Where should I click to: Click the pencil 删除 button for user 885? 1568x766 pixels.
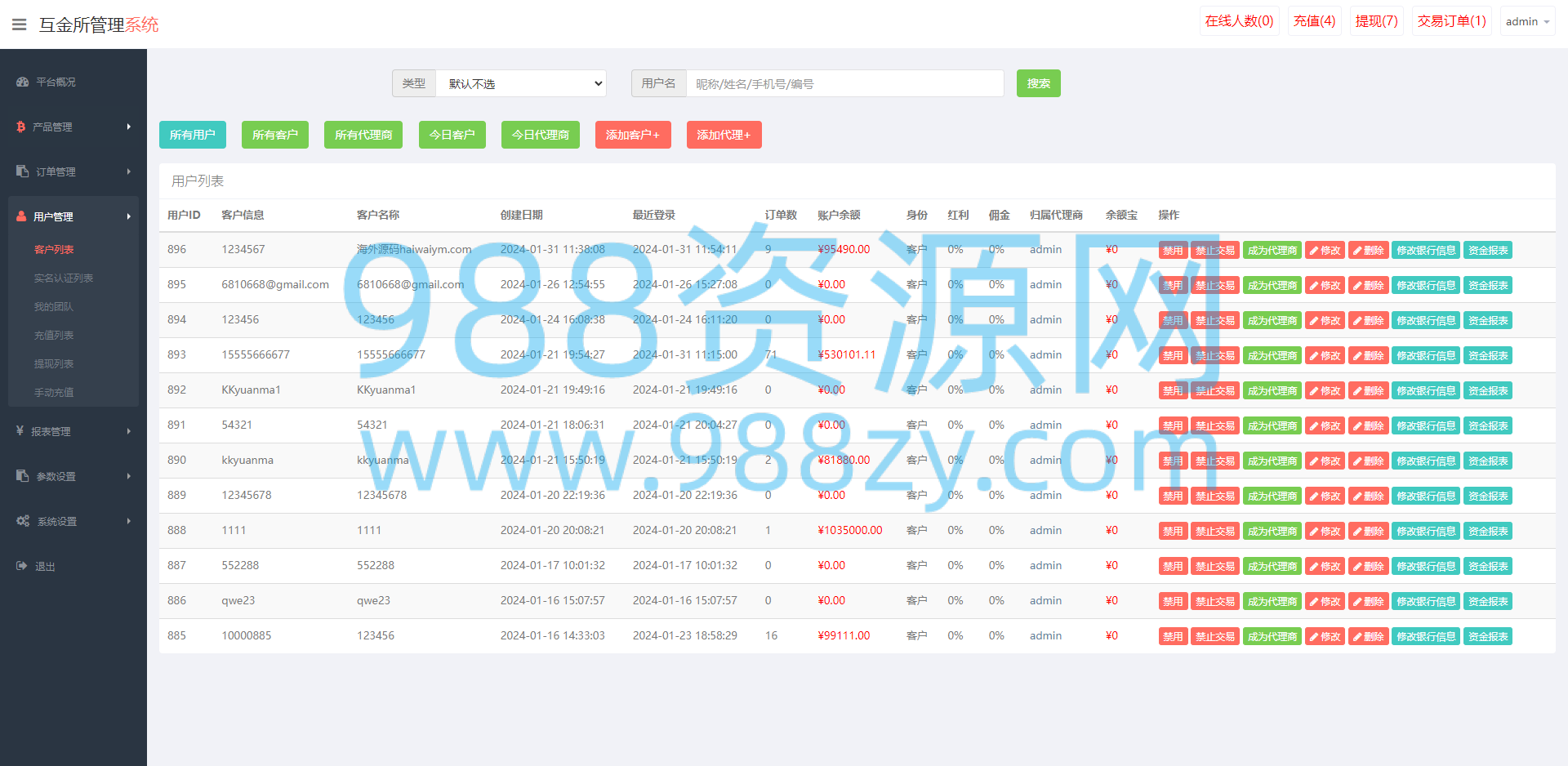coord(1368,636)
